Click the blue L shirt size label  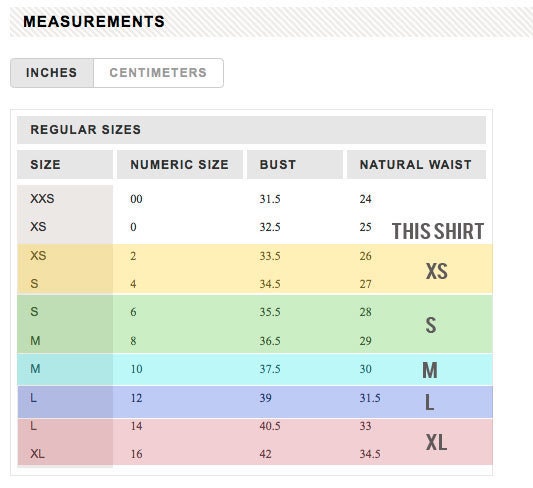click(429, 402)
